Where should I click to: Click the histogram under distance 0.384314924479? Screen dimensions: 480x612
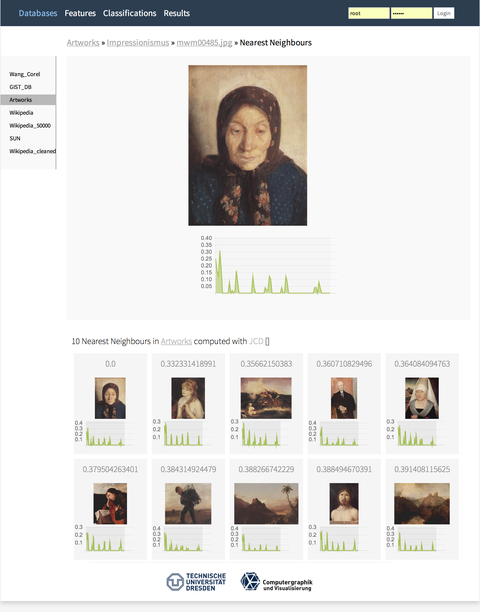tap(182, 539)
